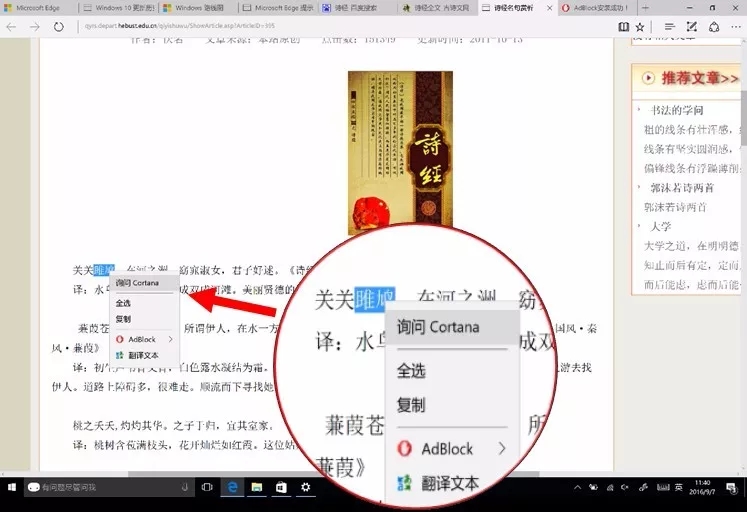
Task: Open the Action Center notifications icon
Action: tap(731, 487)
